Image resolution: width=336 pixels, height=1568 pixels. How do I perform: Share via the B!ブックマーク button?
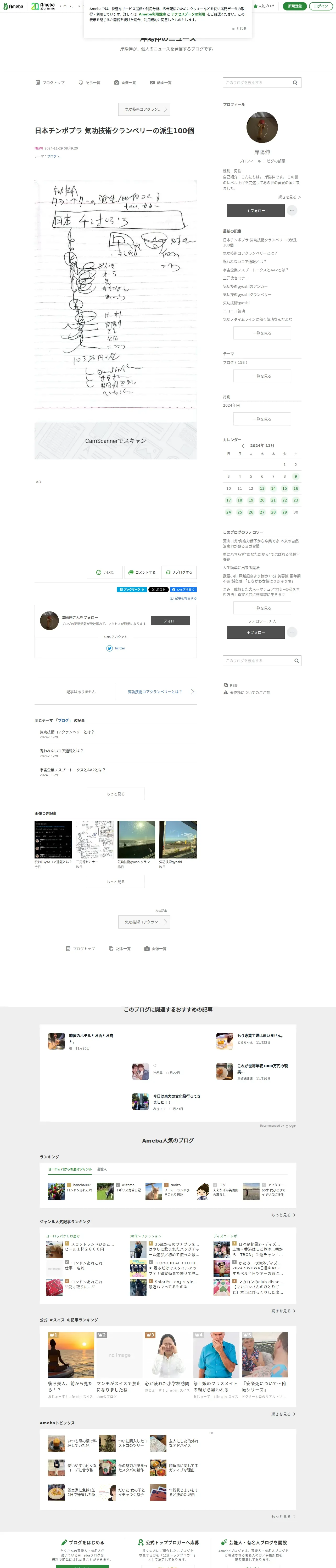132,589
